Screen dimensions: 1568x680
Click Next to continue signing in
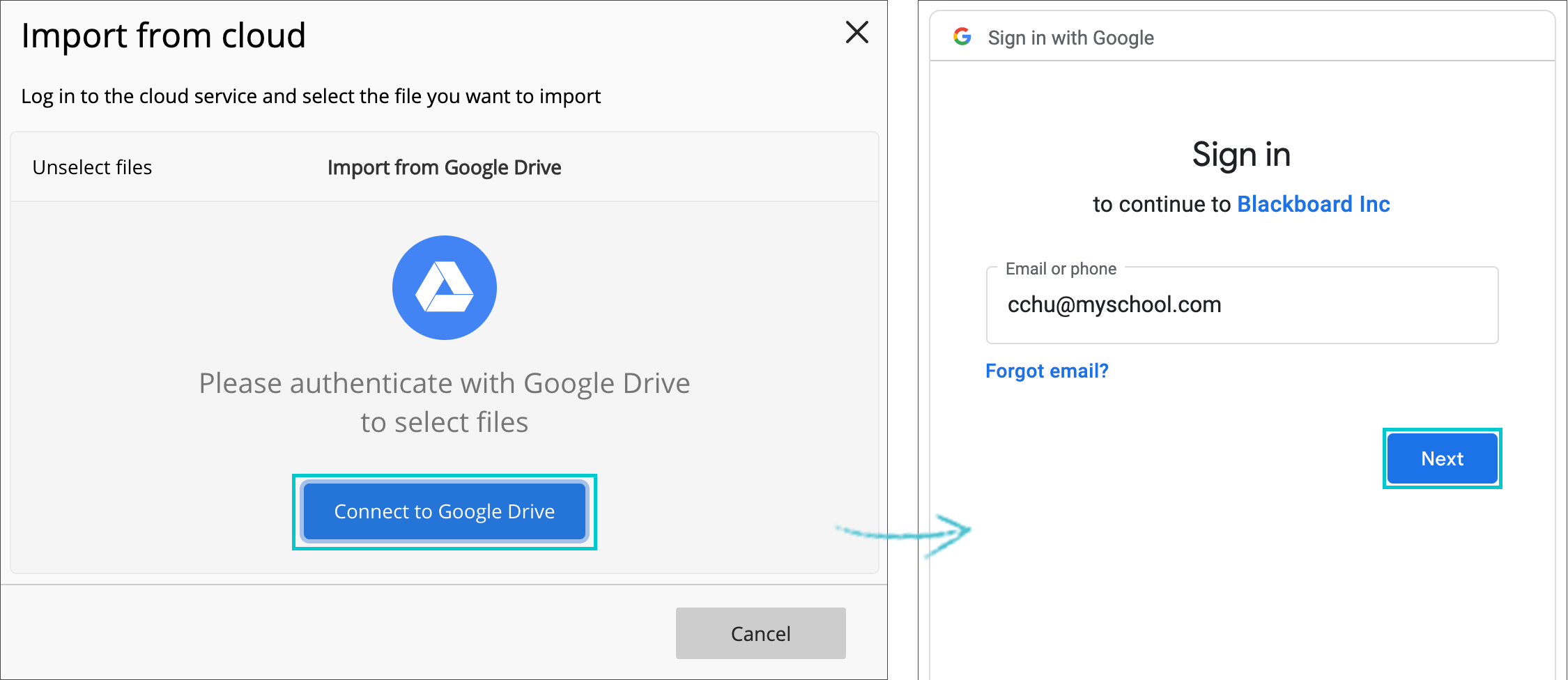pyautogui.click(x=1441, y=458)
